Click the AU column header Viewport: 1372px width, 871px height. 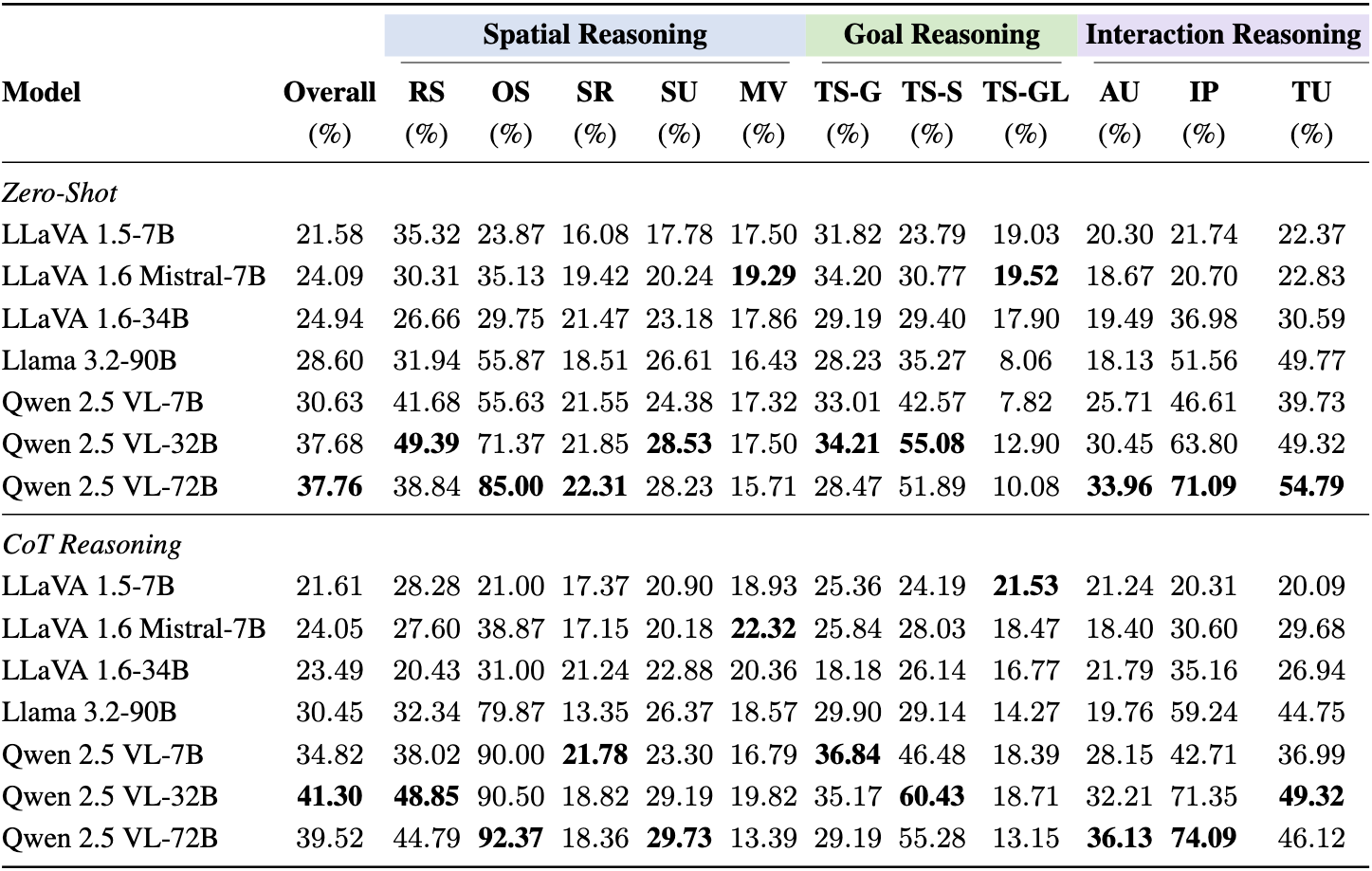click(1119, 92)
